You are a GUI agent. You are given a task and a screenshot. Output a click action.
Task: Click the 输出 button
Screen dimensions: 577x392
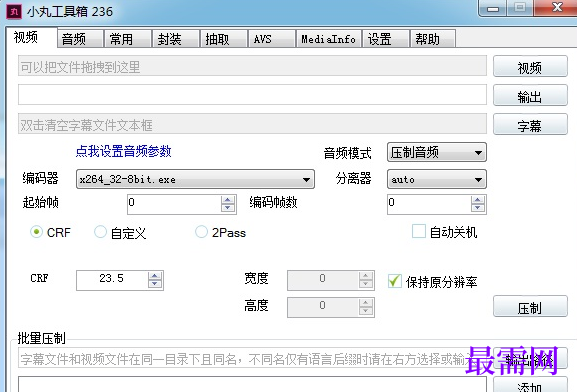click(530, 95)
